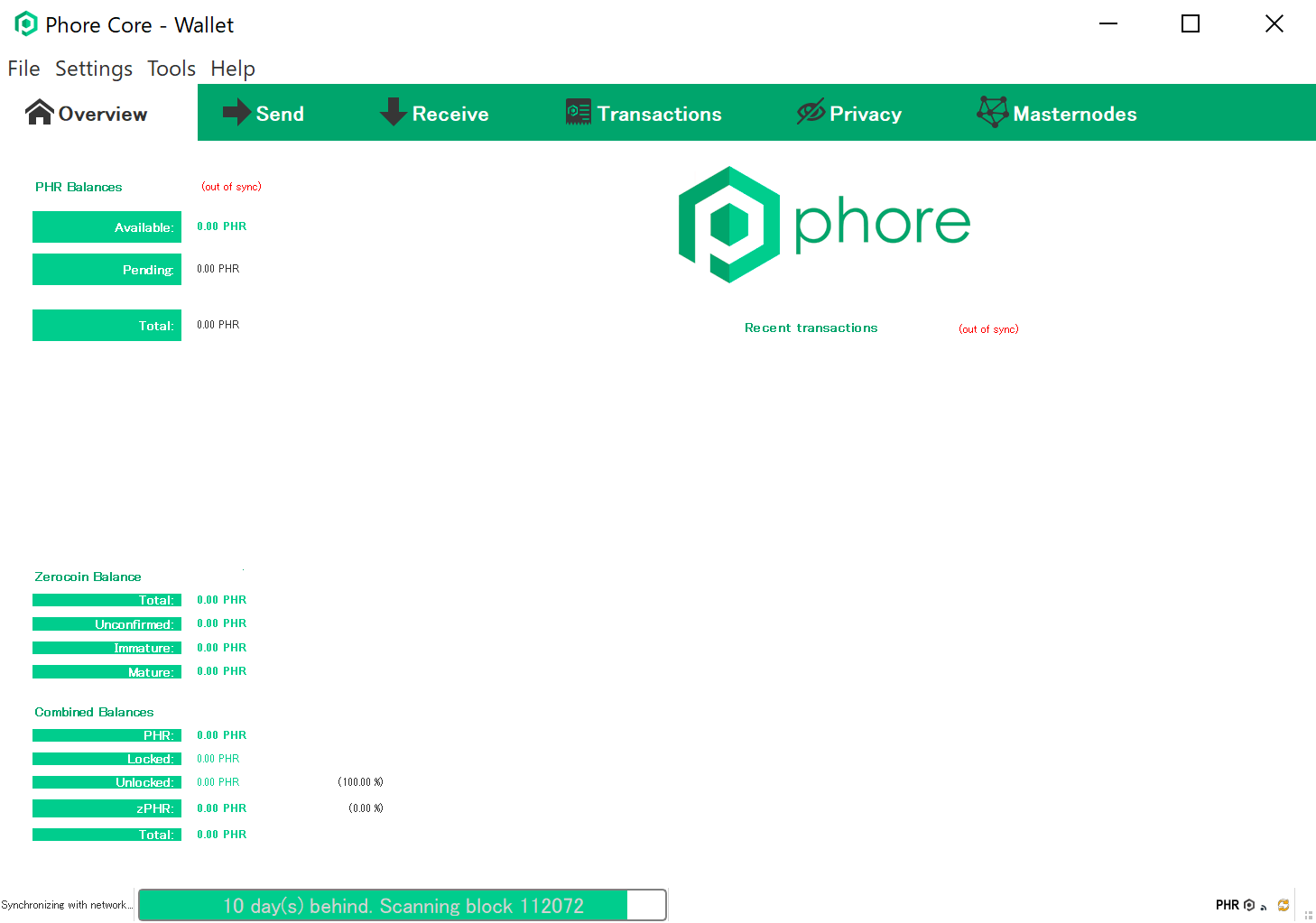This screenshot has height=923, width=1316.
Task: Click the Locked value '0.00 PHR'
Action: pyautogui.click(x=218, y=759)
